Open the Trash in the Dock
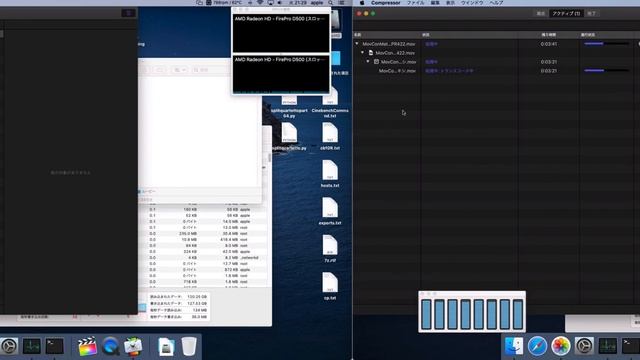The height and width of the screenshot is (360, 640). pos(189,346)
